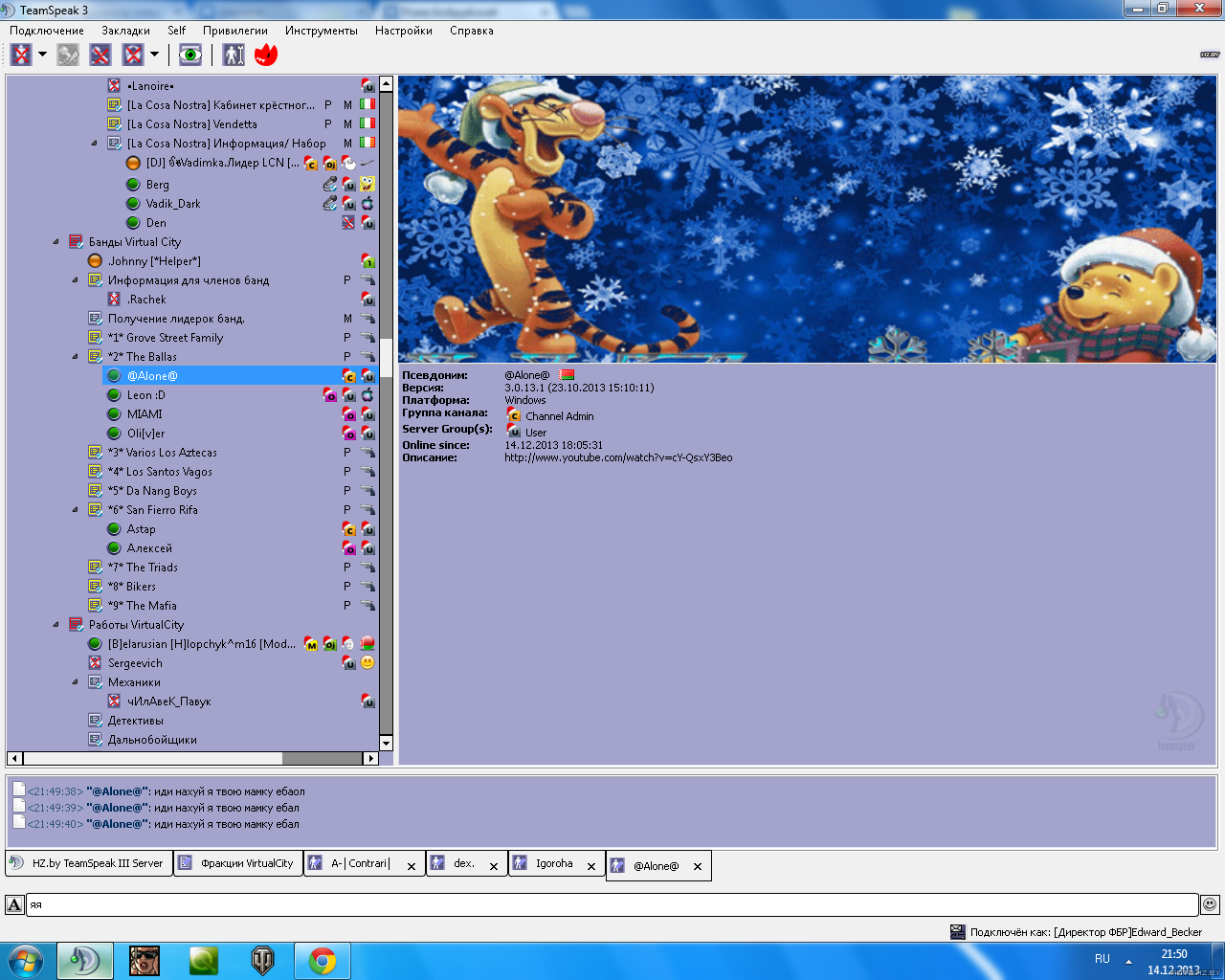Switch to the A-|Contrari| chat tab

pyautogui.click(x=365, y=863)
